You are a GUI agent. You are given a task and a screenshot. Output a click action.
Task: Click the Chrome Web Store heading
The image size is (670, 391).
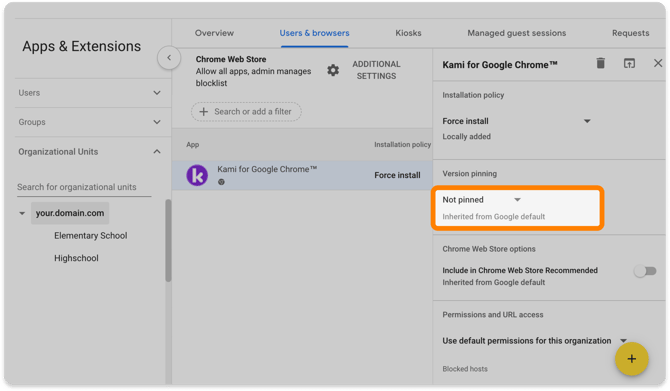[x=231, y=59]
